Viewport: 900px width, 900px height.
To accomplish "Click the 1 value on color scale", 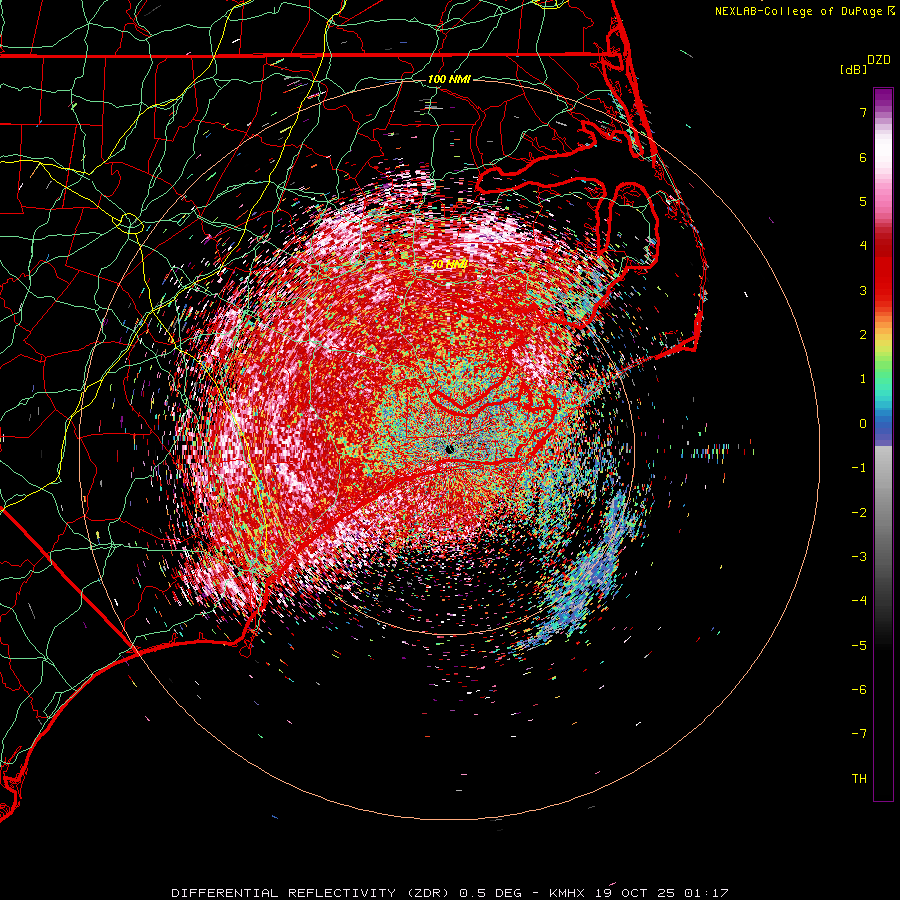I will point(863,379).
